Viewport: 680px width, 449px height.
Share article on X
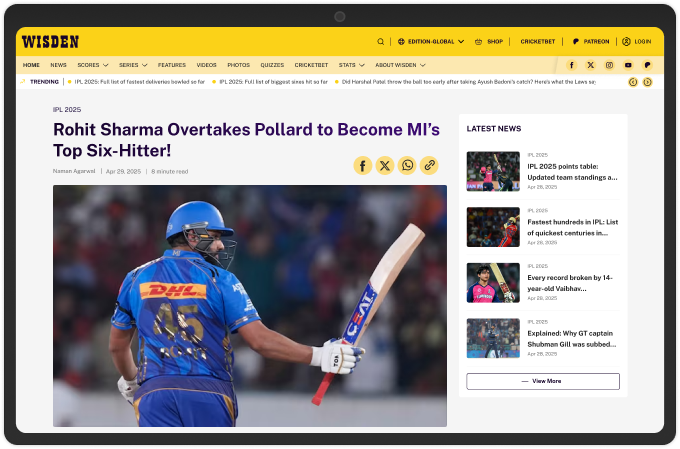[x=385, y=165]
